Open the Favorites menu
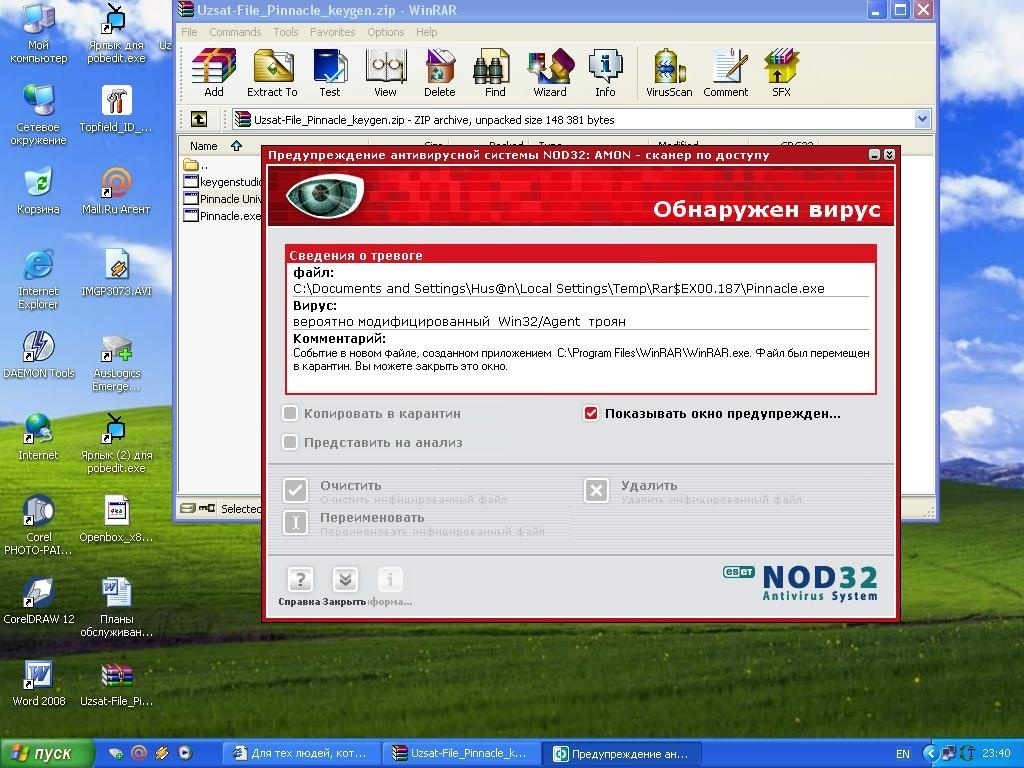 click(x=332, y=32)
